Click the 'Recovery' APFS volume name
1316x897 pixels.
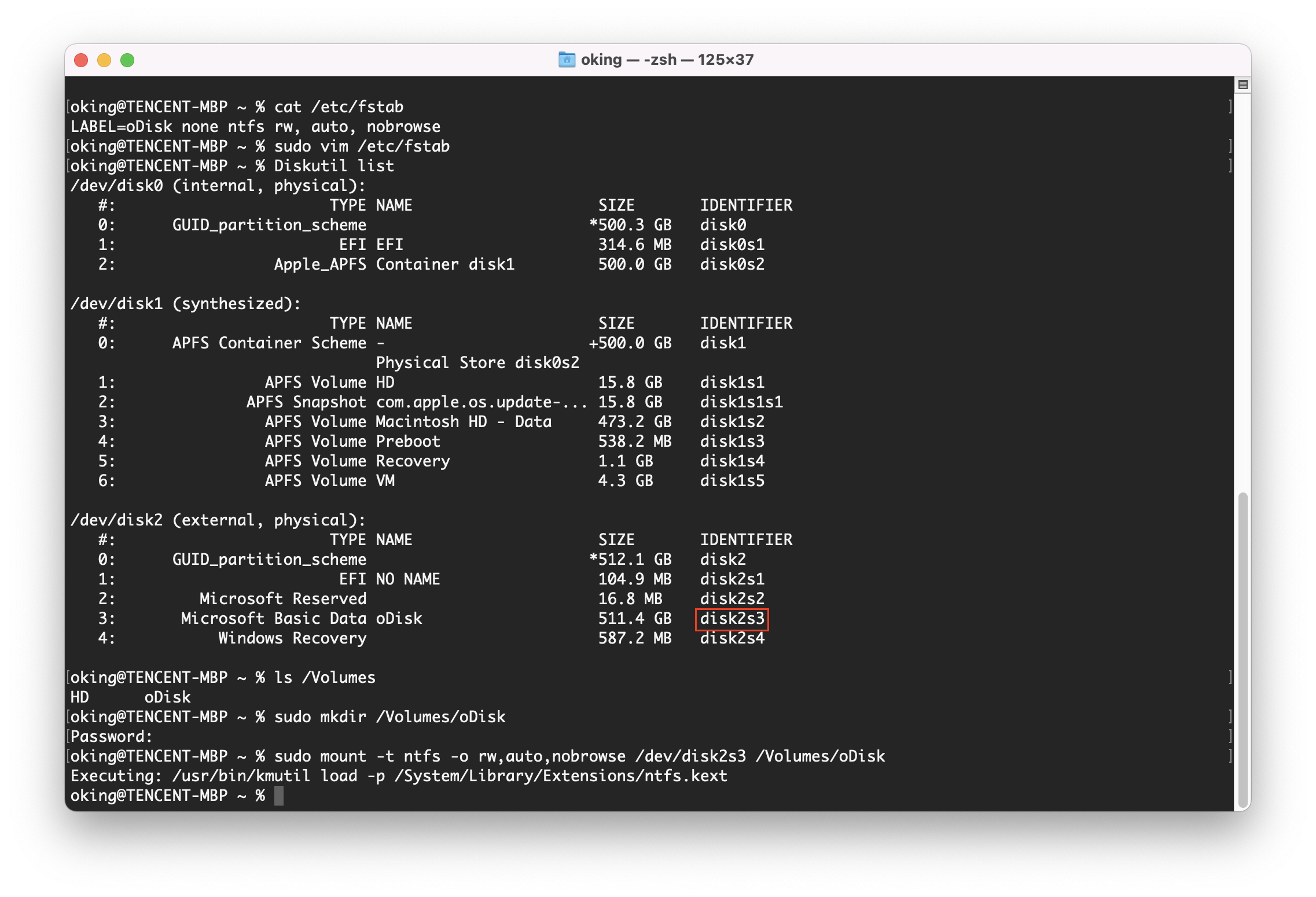click(413, 461)
